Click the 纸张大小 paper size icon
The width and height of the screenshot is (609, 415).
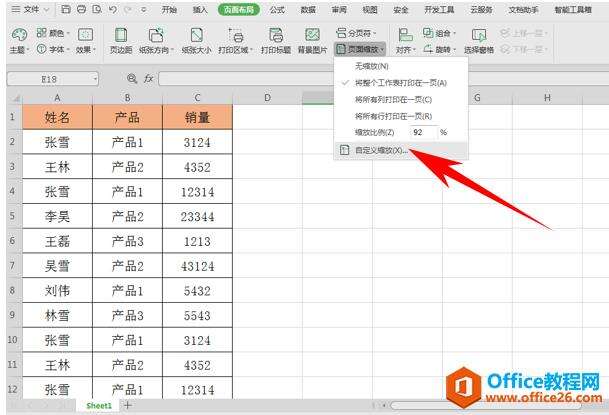[x=197, y=41]
